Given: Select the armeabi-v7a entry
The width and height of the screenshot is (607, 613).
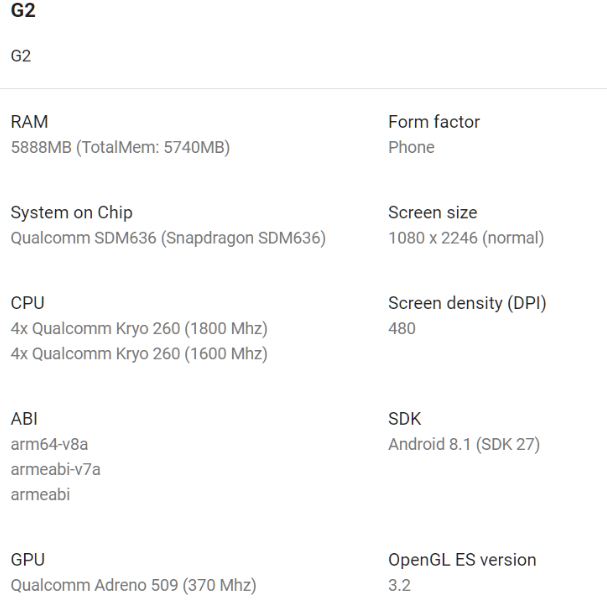Looking at the screenshot, I should coord(56,470).
